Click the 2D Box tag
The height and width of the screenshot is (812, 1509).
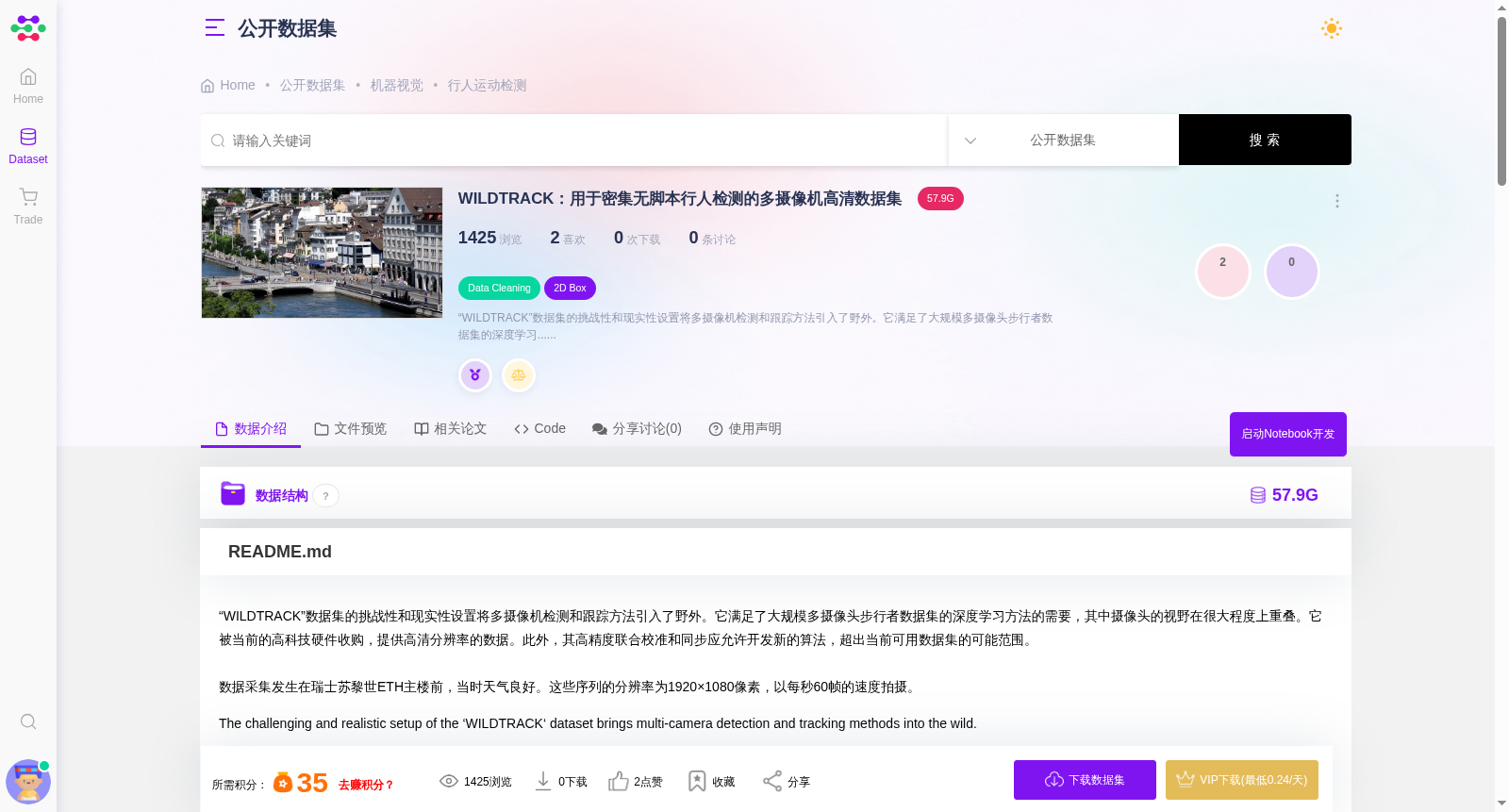point(570,288)
